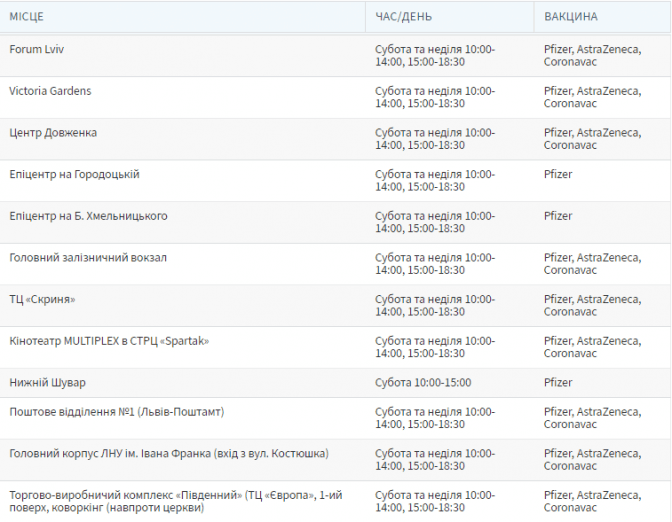Screen dimensions: 672x522
Task: Select the Victoria Gardens location cell
Action: click(50, 91)
